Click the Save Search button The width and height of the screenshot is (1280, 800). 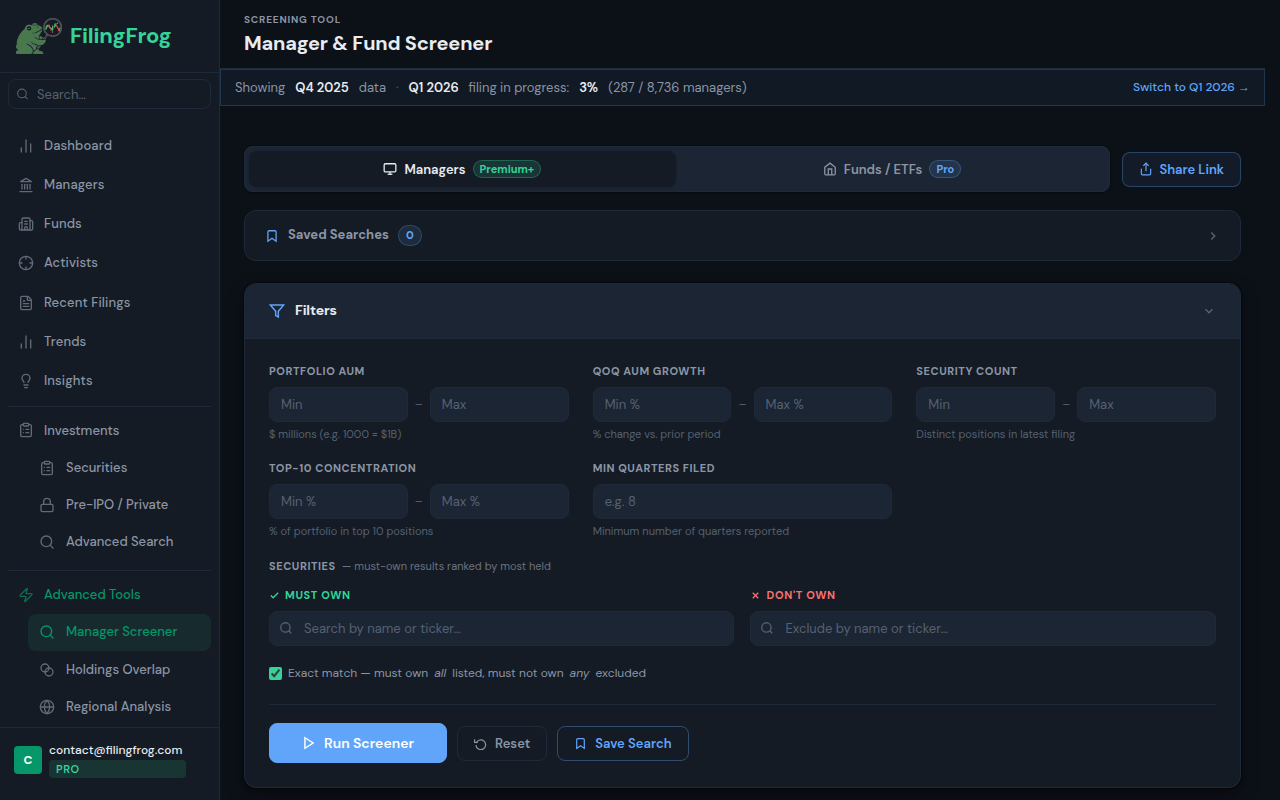tap(622, 743)
